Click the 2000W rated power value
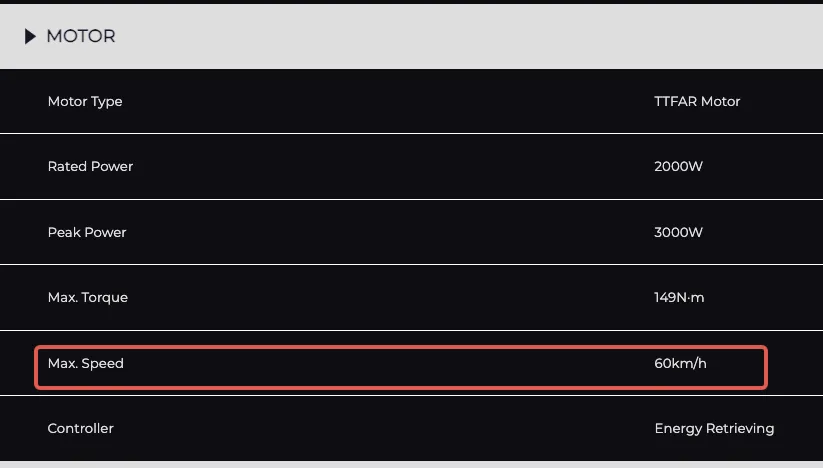 click(x=678, y=166)
